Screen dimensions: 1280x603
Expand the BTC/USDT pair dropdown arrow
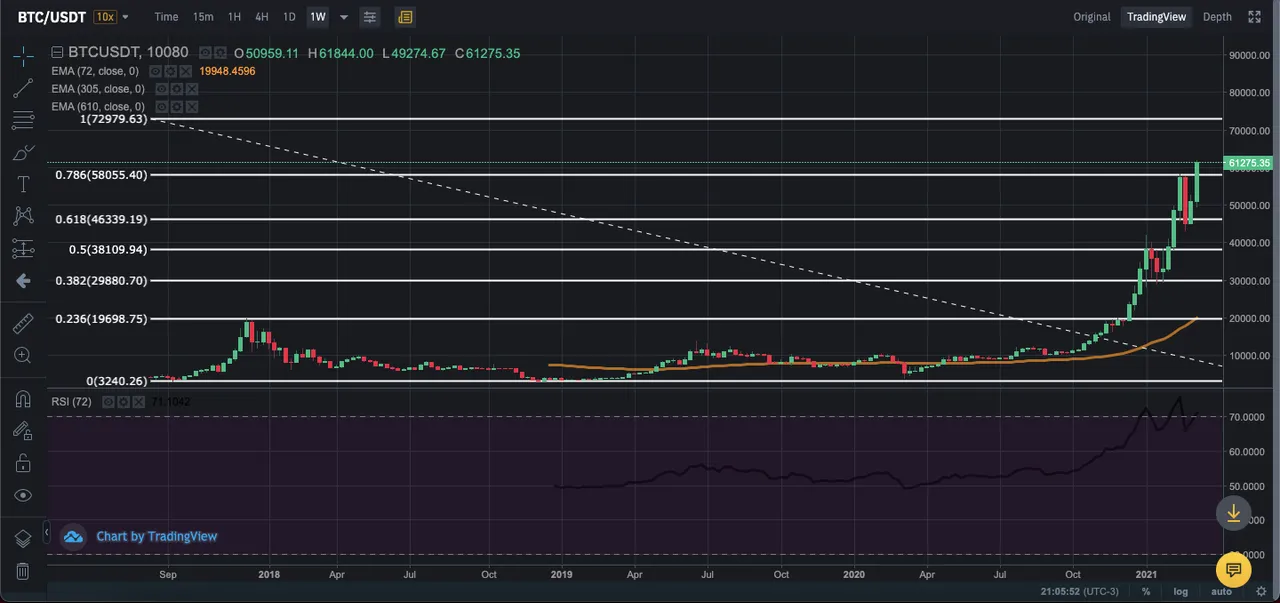click(125, 17)
